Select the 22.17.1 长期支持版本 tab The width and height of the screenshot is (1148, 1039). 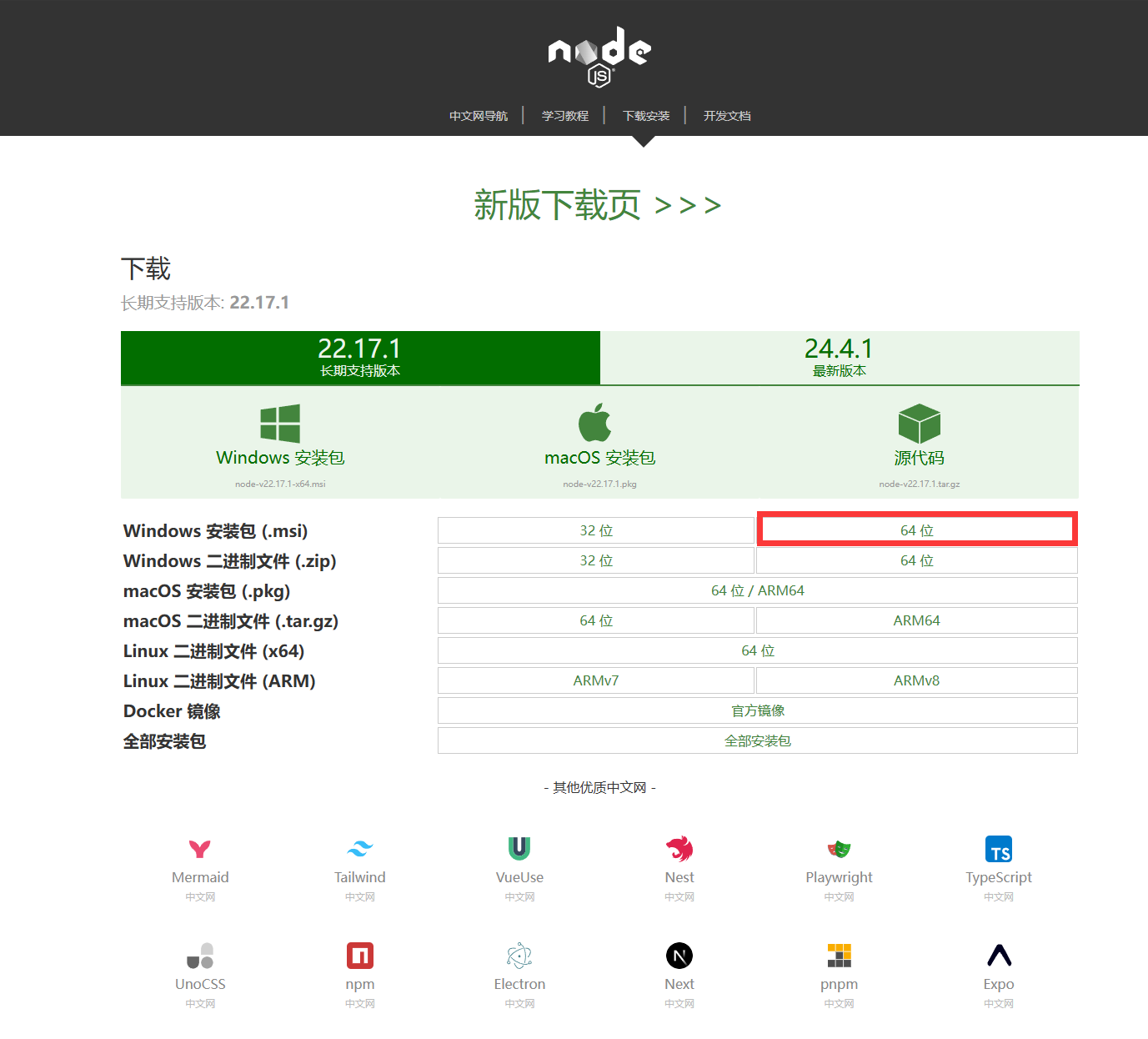[360, 358]
